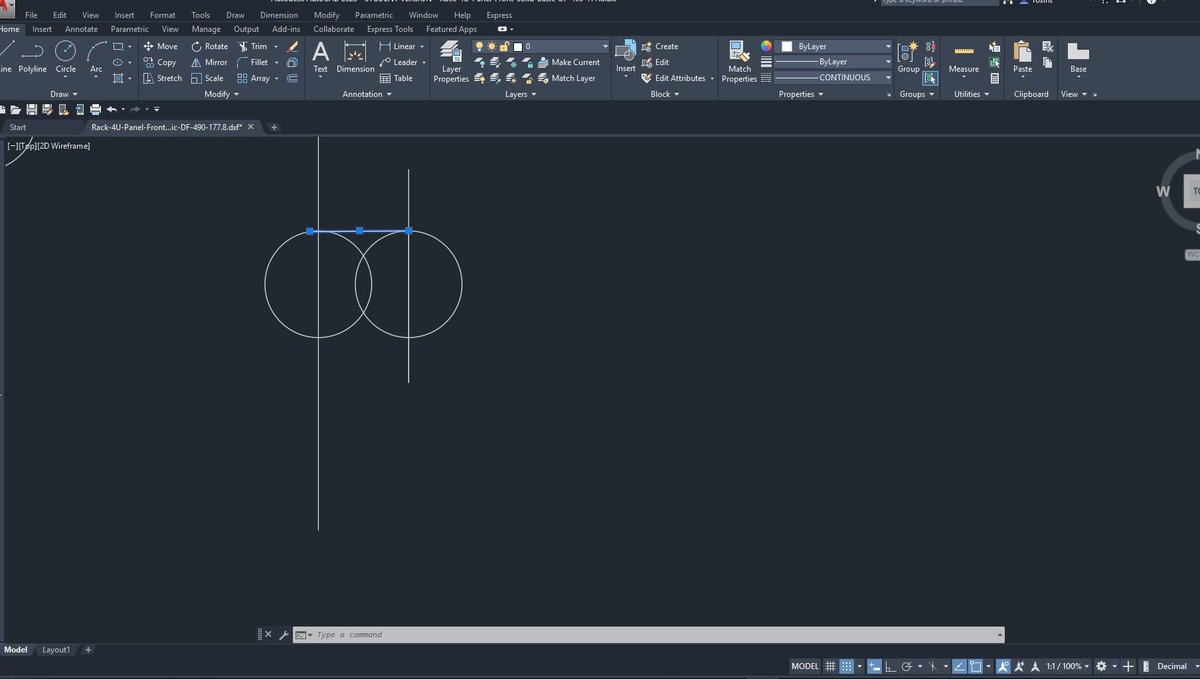Select the Dimension tool
Image resolution: width=1200 pixels, height=679 pixels.
click(x=355, y=57)
